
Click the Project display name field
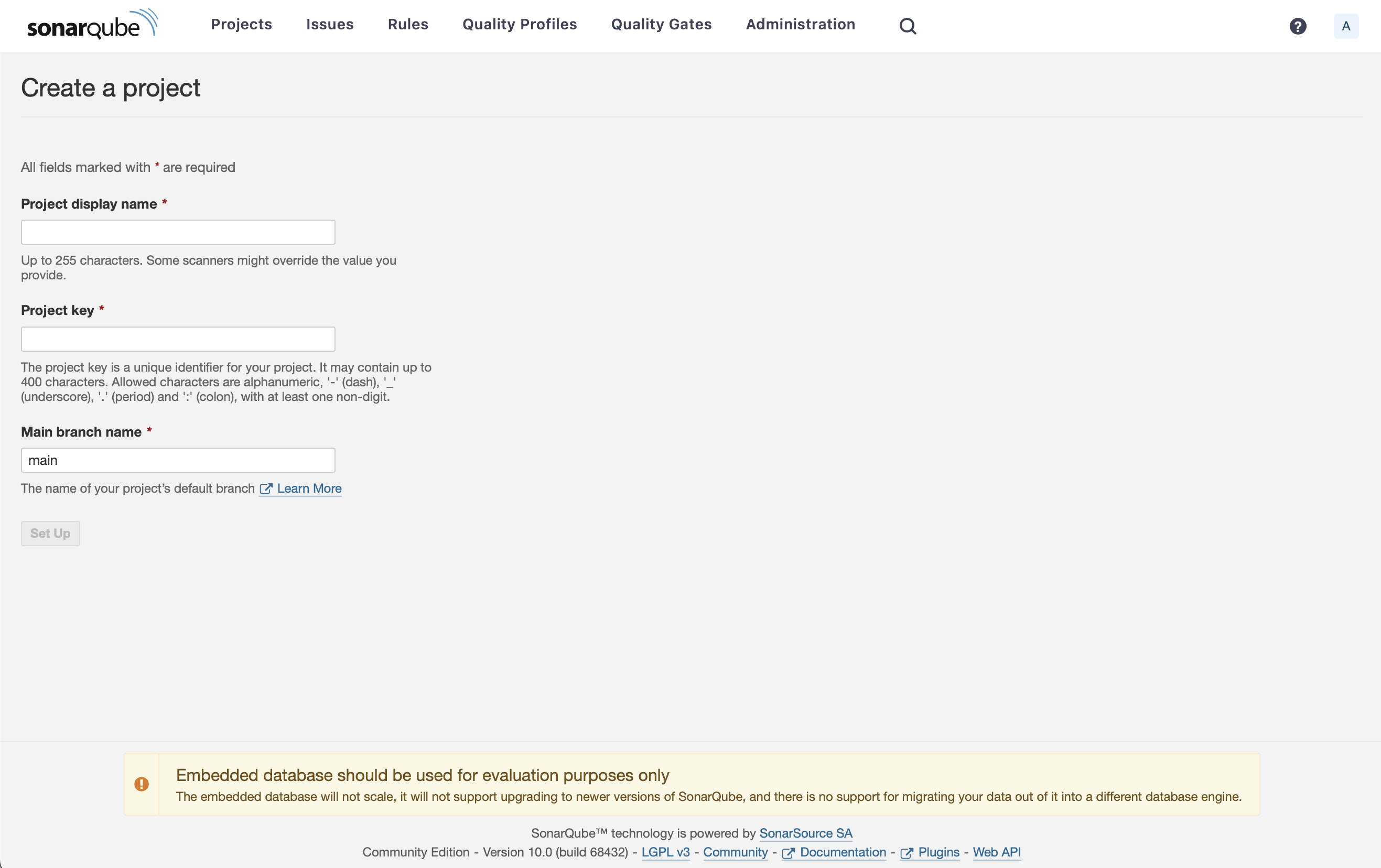coord(177,232)
